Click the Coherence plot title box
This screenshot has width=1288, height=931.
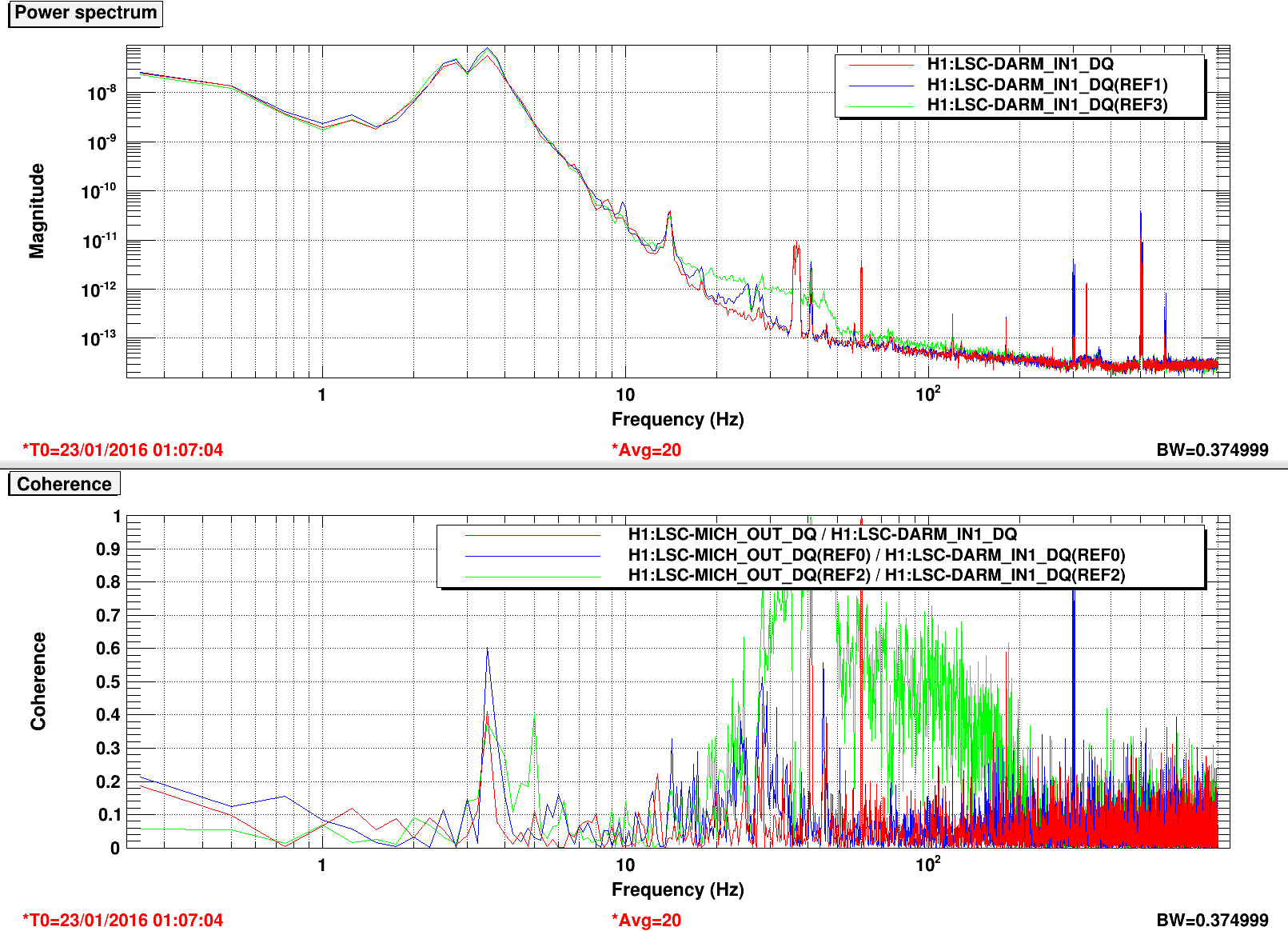(64, 484)
